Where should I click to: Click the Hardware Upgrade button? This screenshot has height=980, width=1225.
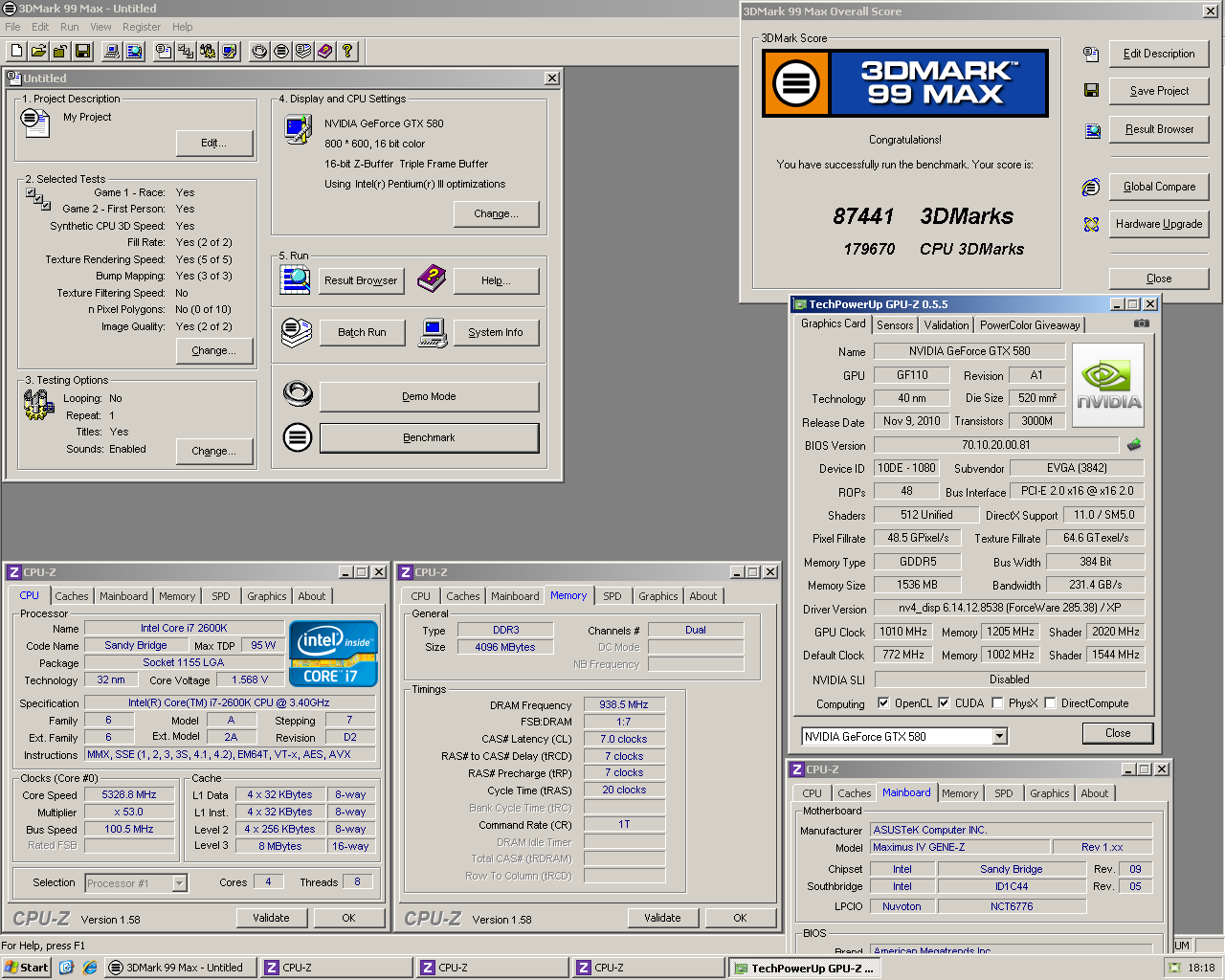point(1159,225)
